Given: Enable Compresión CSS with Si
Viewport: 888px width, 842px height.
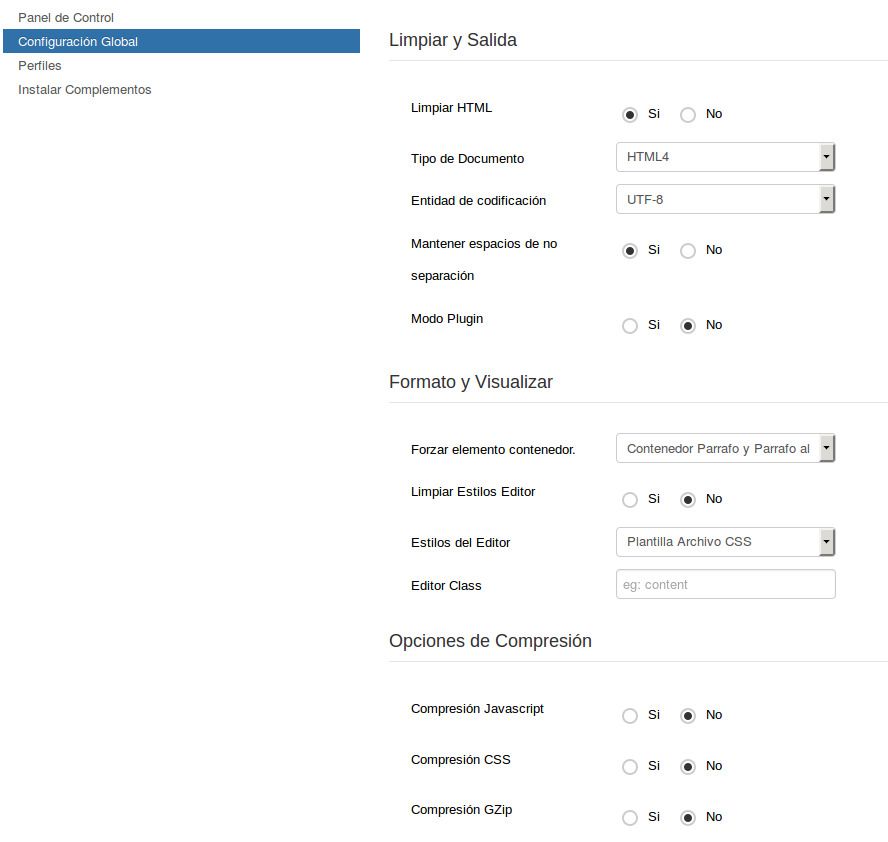Looking at the screenshot, I should click(629, 767).
